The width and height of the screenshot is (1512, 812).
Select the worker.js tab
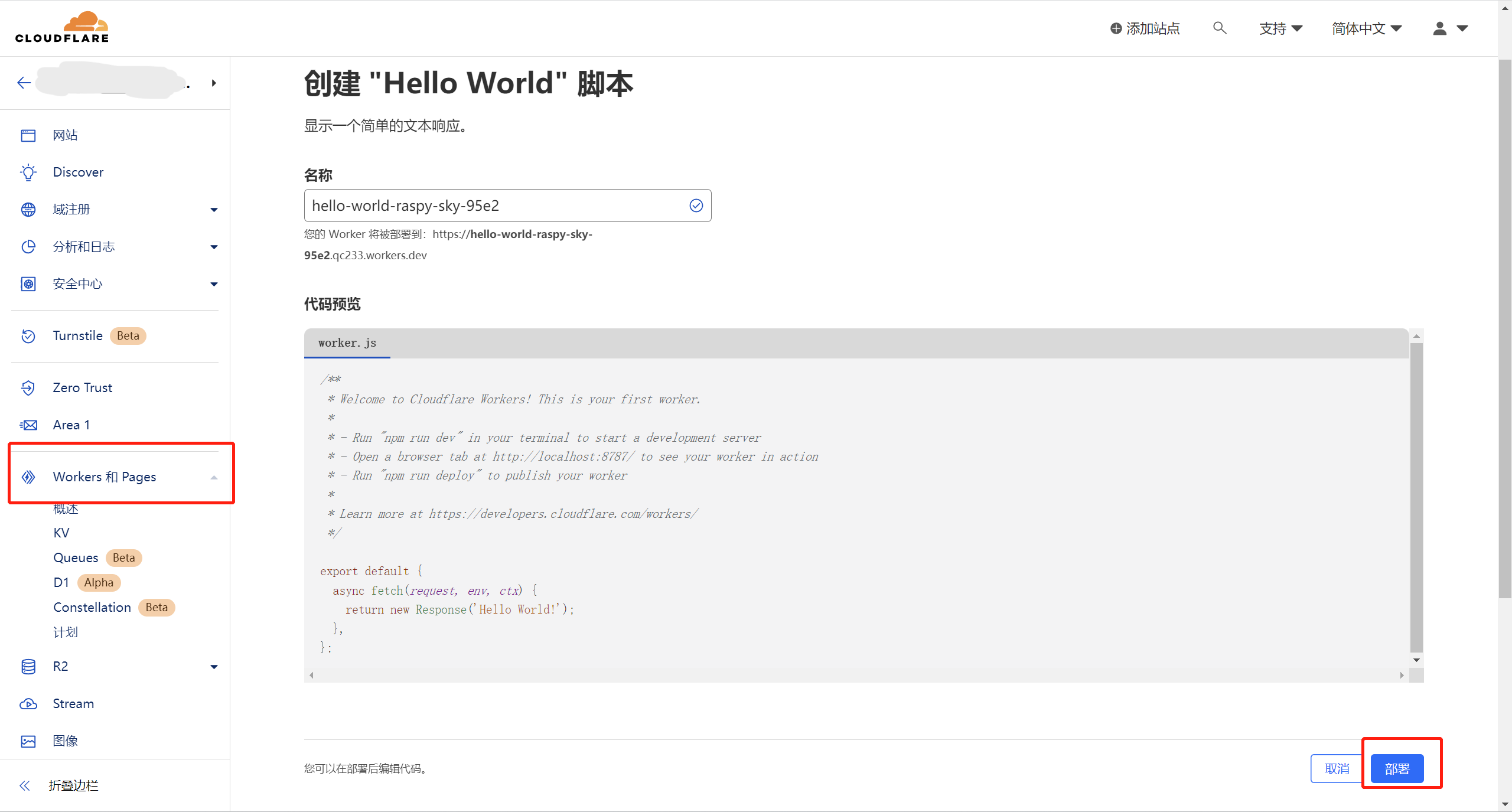click(x=347, y=343)
